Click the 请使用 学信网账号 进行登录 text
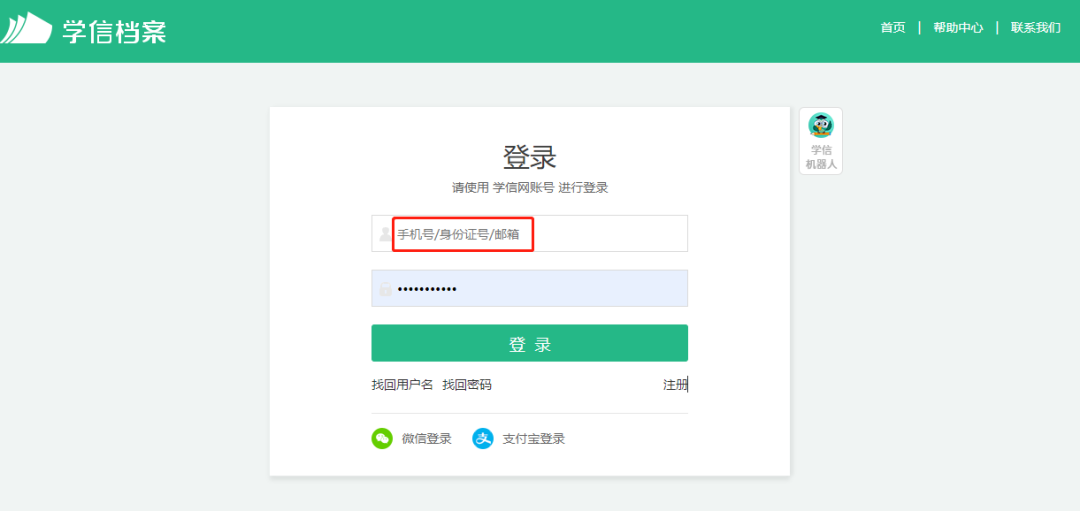The image size is (1080, 511). [530, 188]
